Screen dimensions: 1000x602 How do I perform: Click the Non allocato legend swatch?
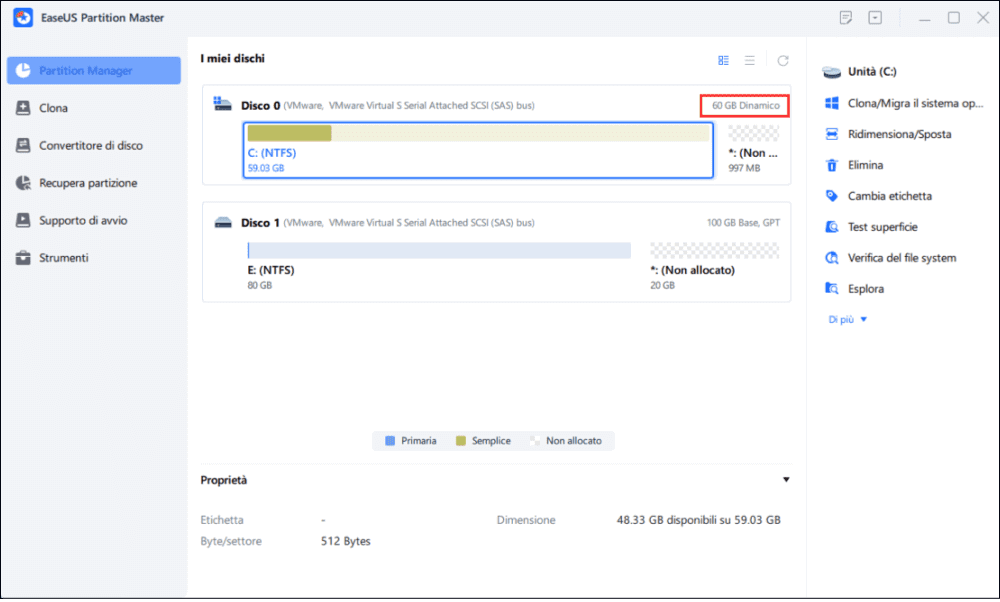click(x=535, y=441)
